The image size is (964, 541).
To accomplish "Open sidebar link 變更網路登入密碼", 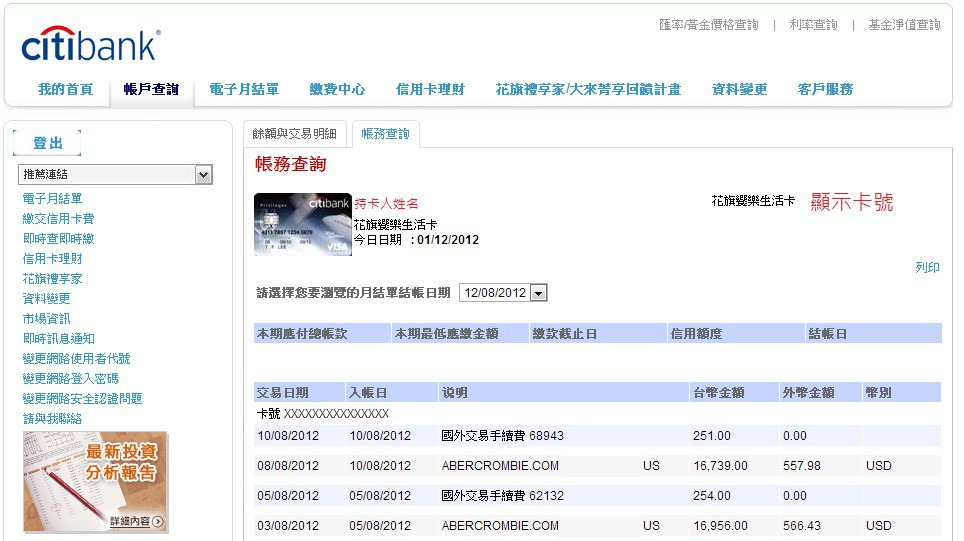I will 71,379.
